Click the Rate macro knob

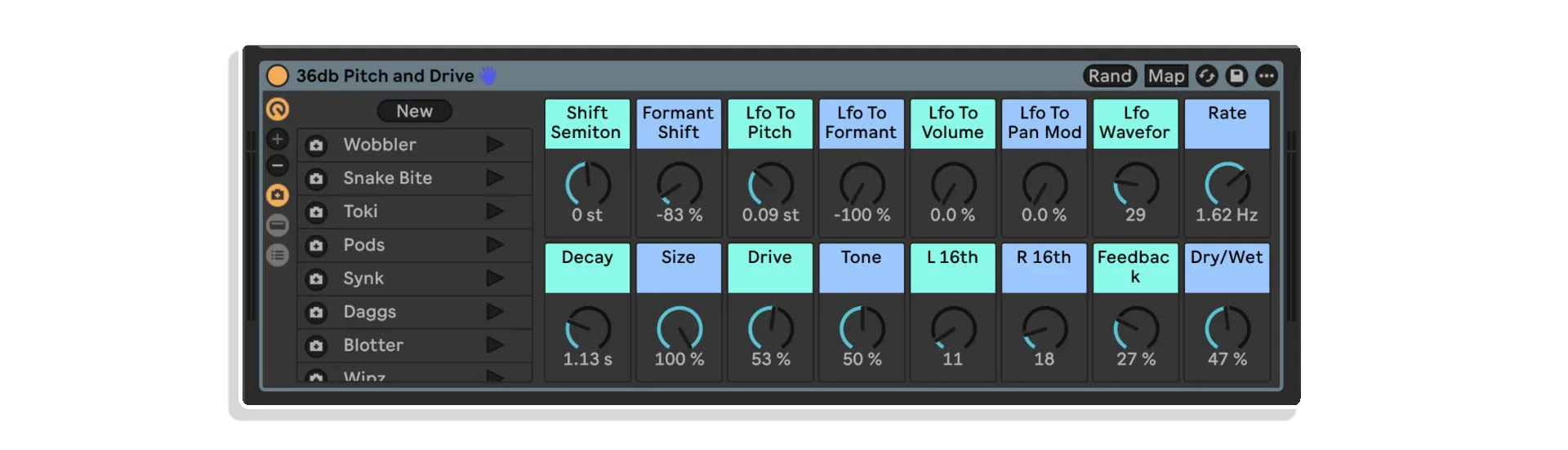(1228, 184)
